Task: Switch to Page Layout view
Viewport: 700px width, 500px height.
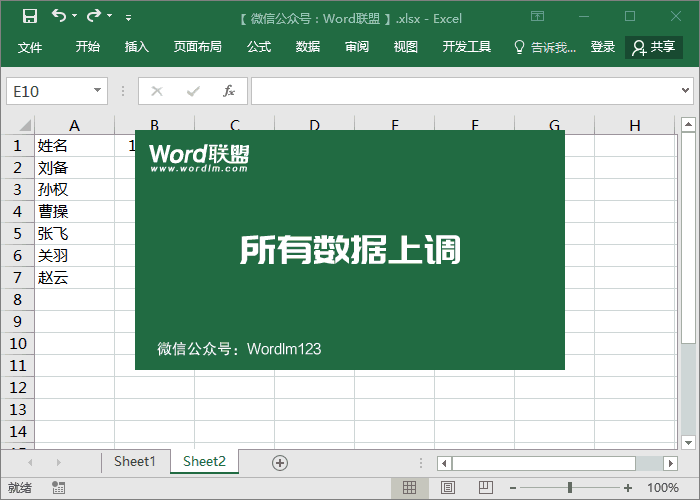Action: click(x=445, y=488)
